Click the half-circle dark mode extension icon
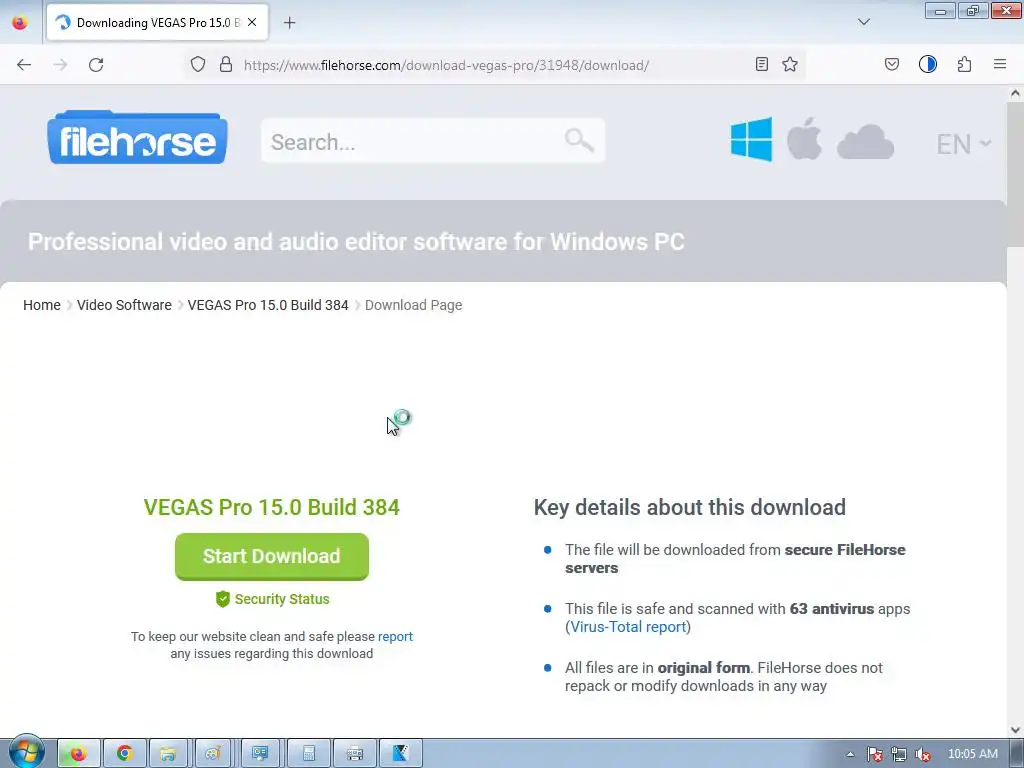 [x=927, y=64]
